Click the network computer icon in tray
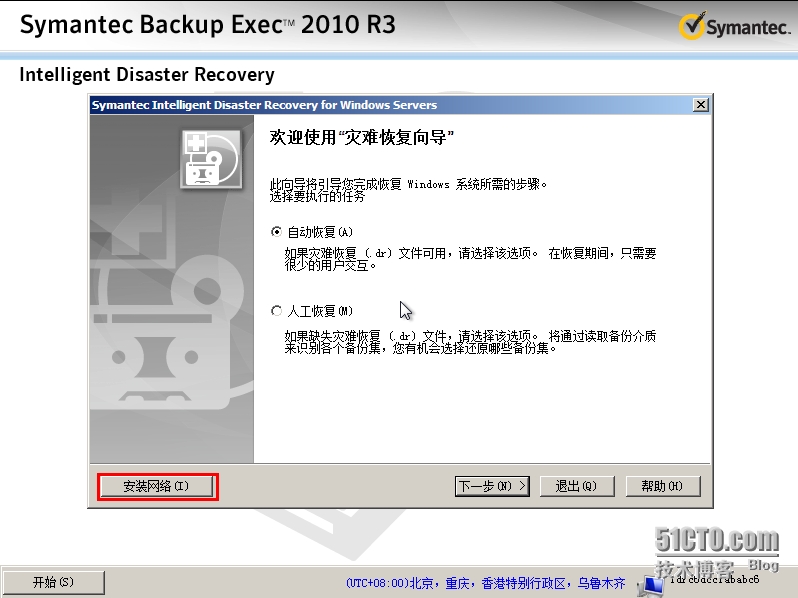Screen dimensions: 798x598 click(652, 586)
